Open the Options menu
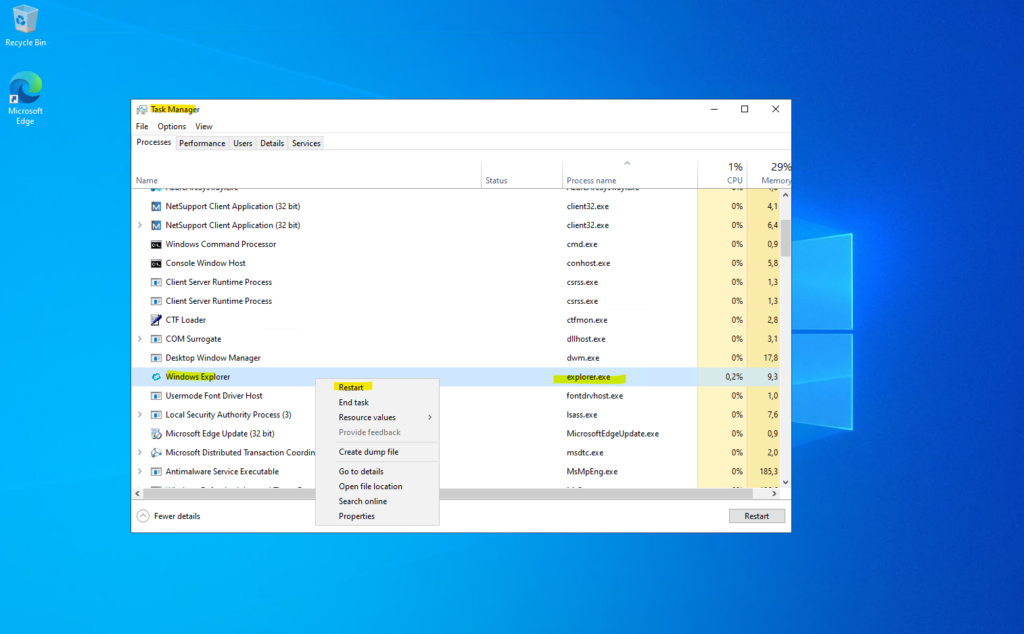The image size is (1024, 634). click(x=171, y=127)
